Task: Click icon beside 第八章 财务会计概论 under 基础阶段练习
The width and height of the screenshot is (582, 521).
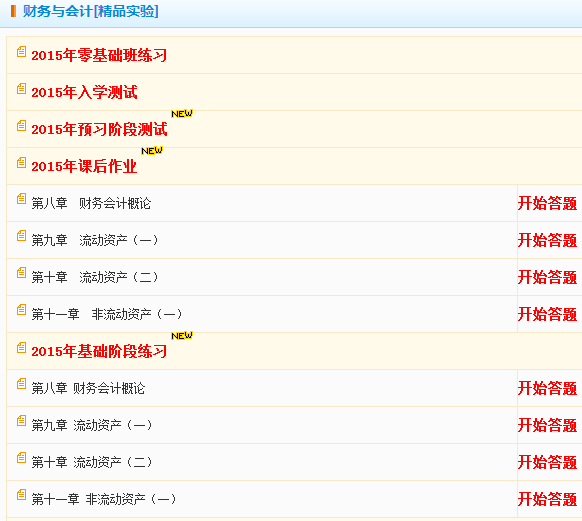Action: tap(22, 384)
